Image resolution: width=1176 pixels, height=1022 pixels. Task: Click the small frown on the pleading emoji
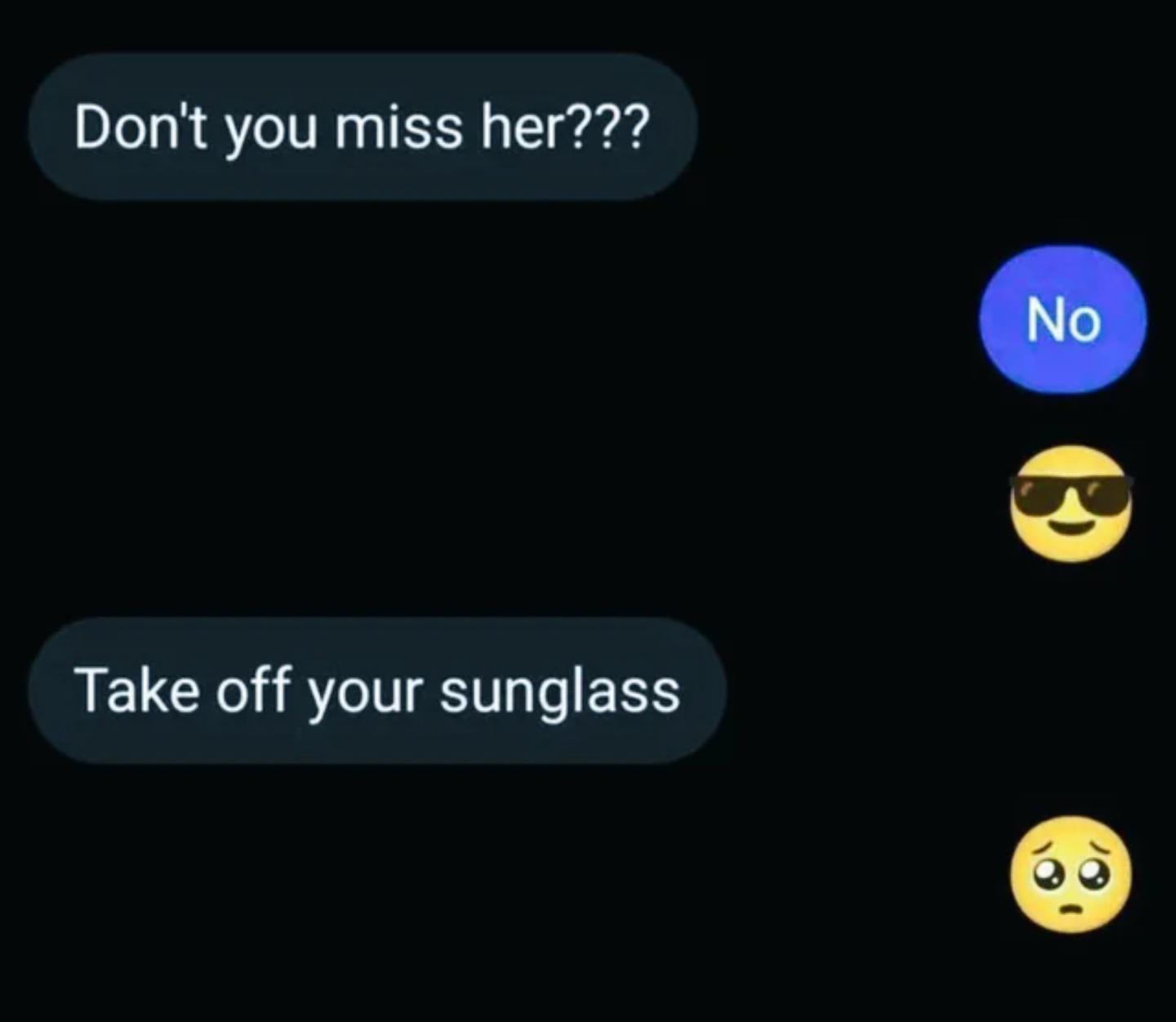click(x=1071, y=909)
